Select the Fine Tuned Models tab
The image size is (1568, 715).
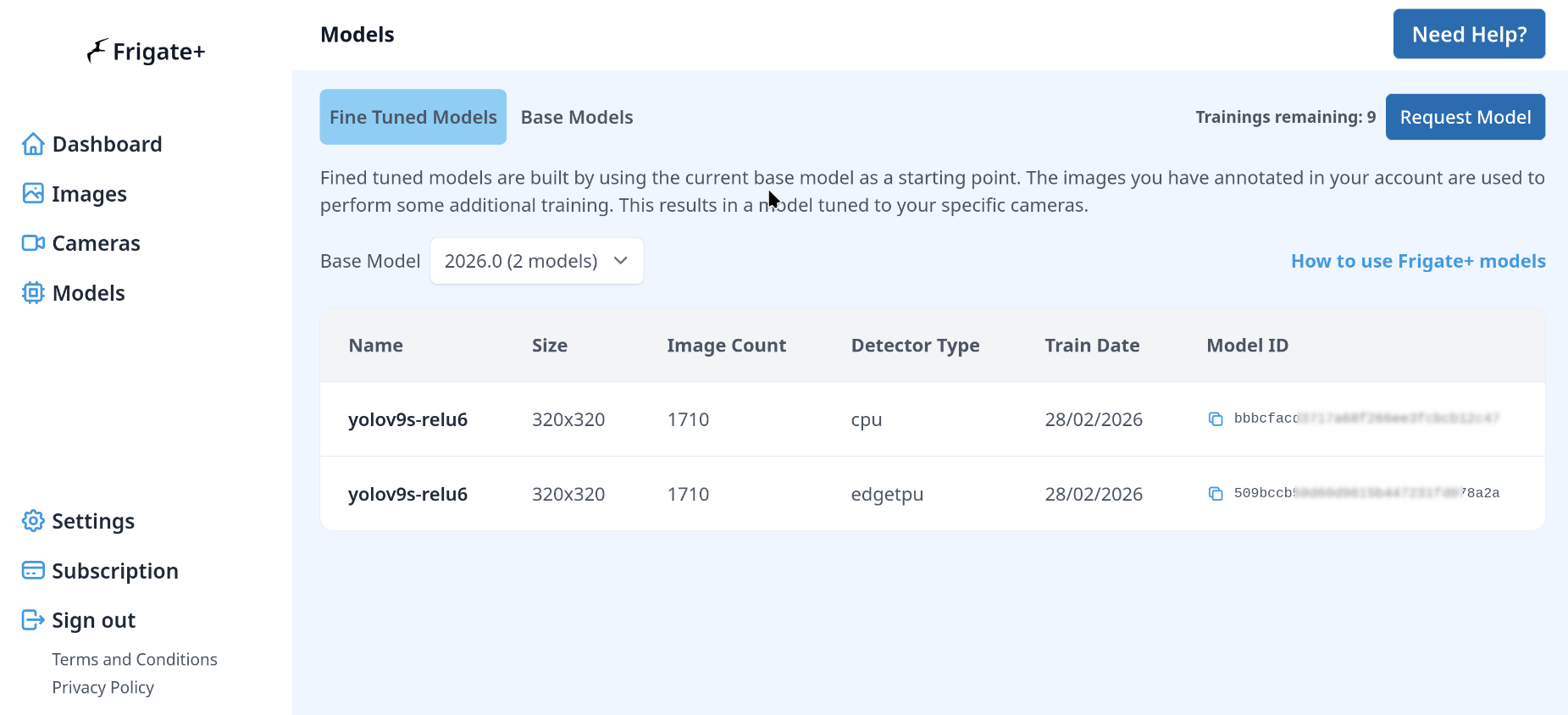[x=413, y=117]
